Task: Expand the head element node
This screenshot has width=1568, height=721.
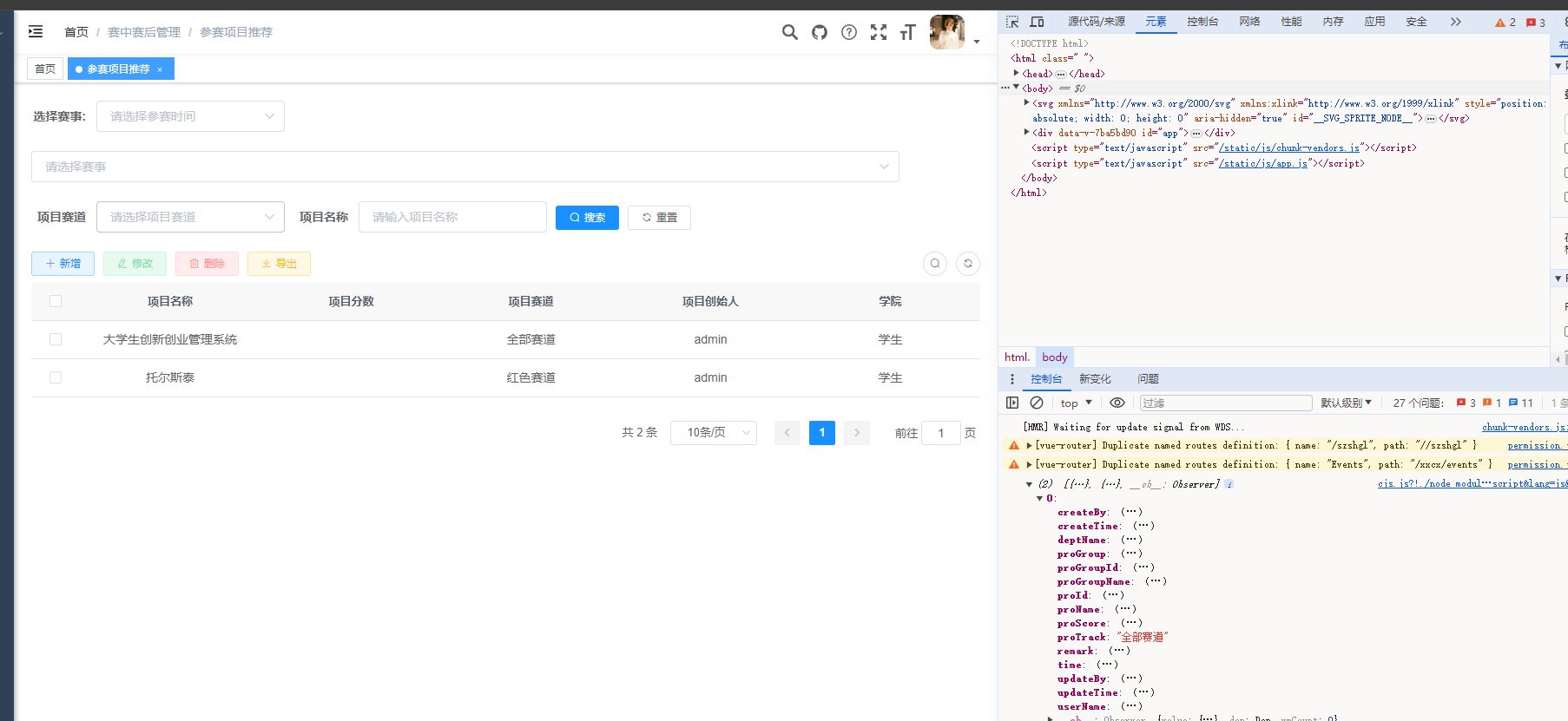Action: coord(1016,73)
